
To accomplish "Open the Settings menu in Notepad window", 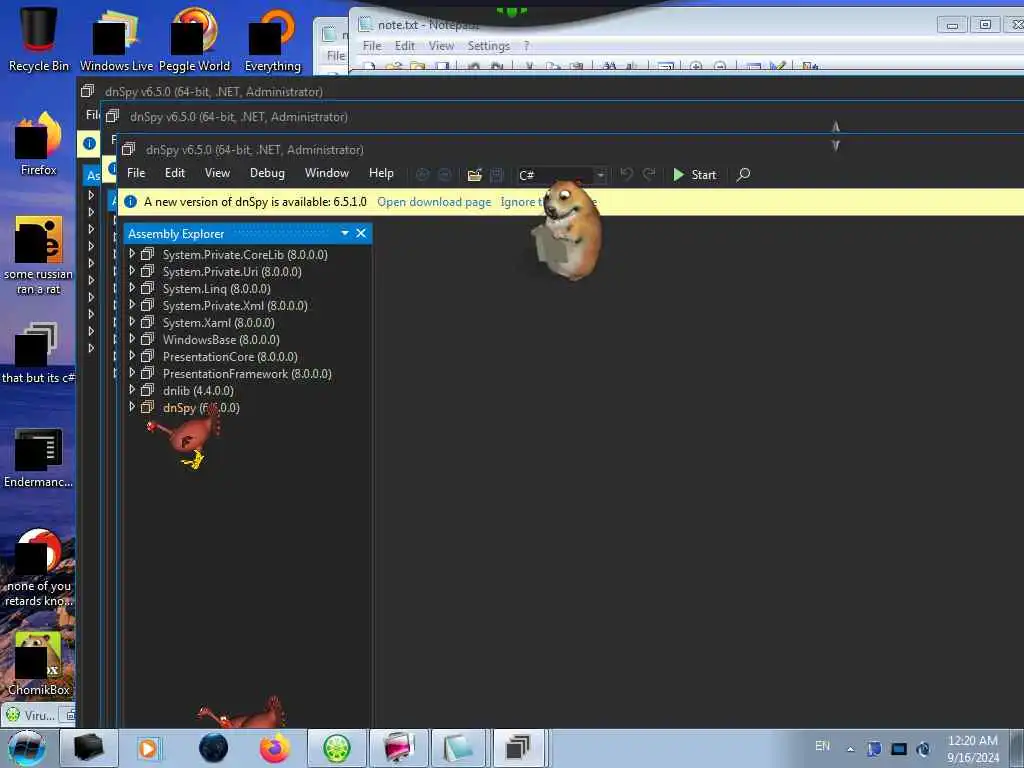I will [x=488, y=46].
